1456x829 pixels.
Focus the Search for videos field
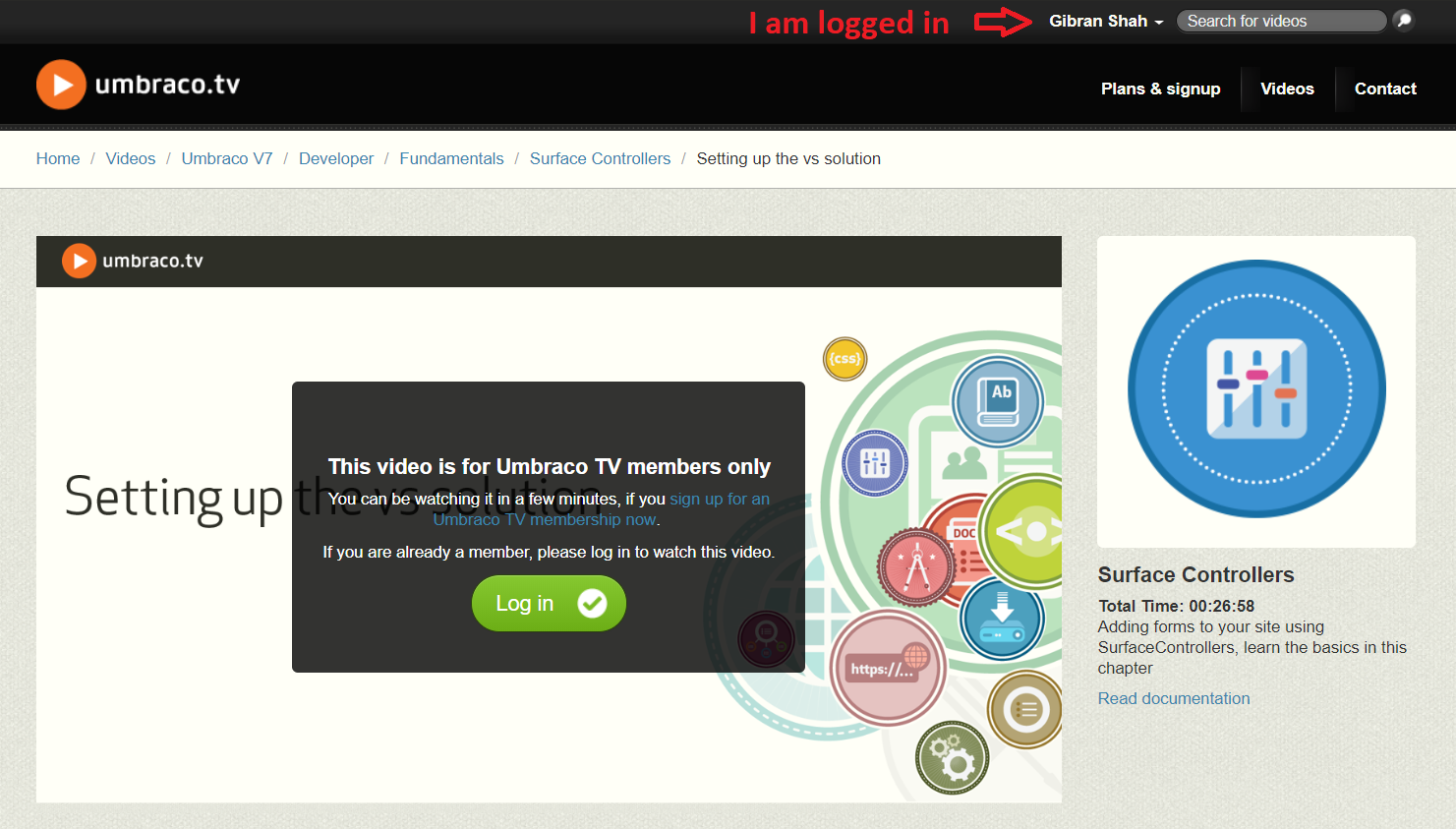(x=1281, y=21)
